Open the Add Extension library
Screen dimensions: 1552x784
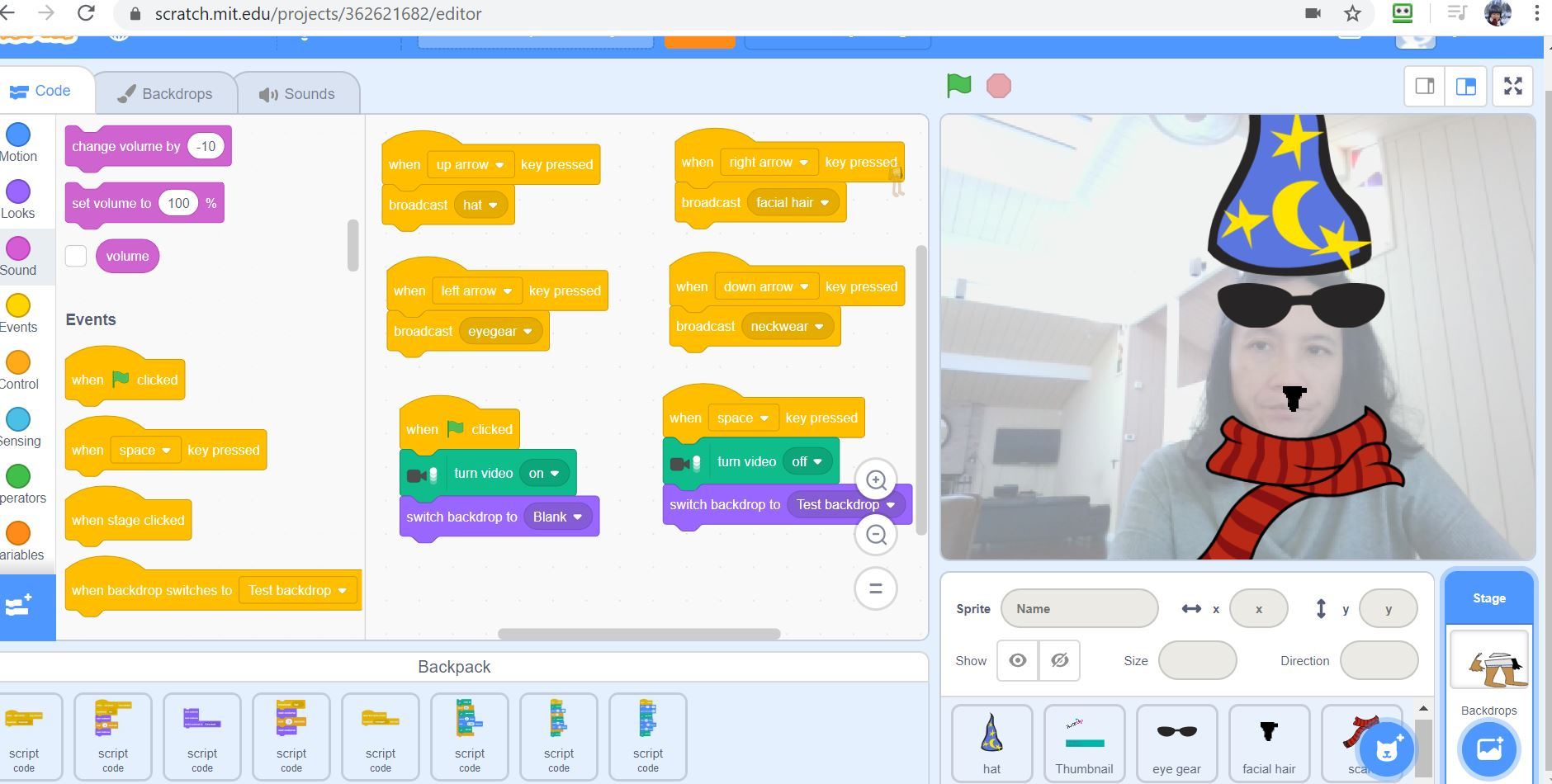(x=20, y=607)
